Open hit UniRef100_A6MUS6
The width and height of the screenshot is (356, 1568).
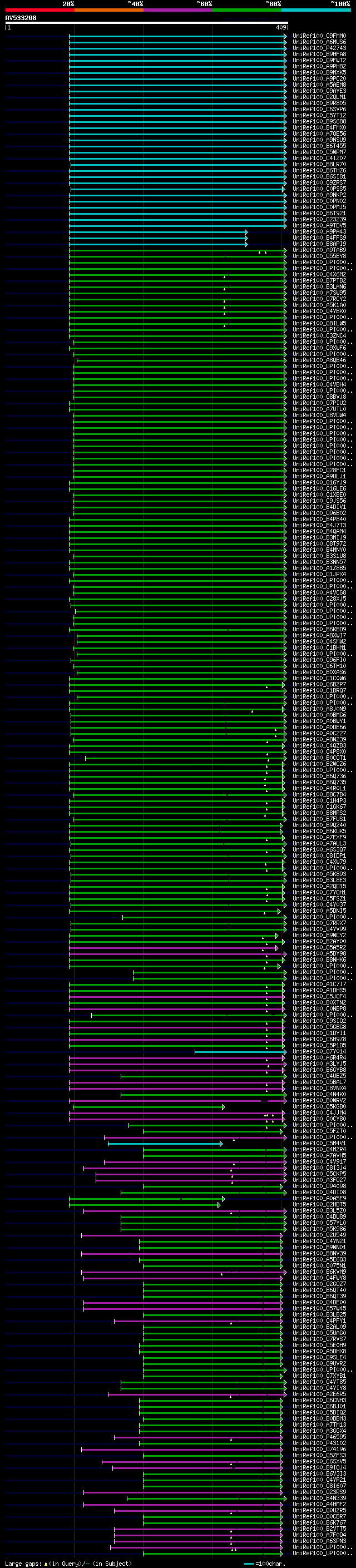(x=319, y=42)
